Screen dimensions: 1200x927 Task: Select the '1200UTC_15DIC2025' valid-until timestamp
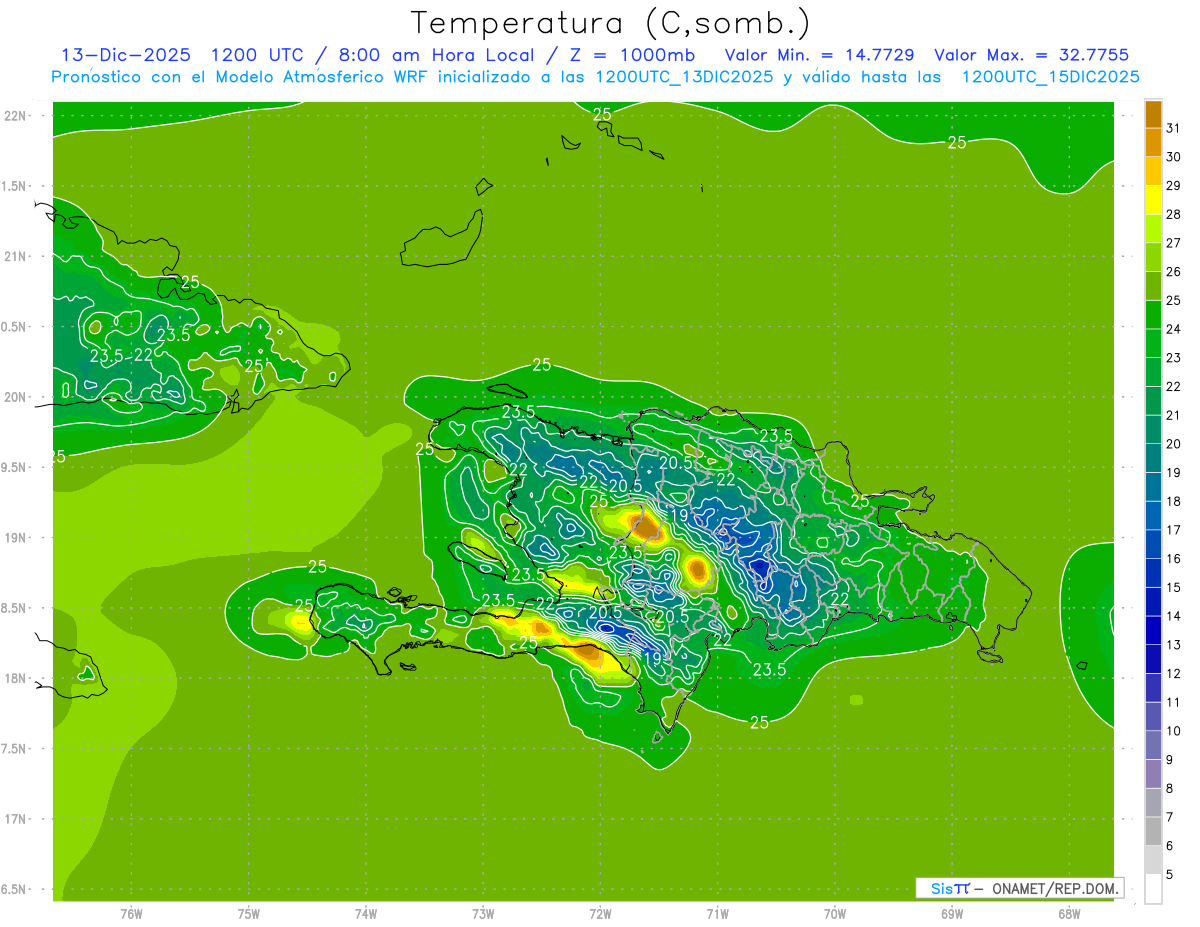coord(1050,77)
